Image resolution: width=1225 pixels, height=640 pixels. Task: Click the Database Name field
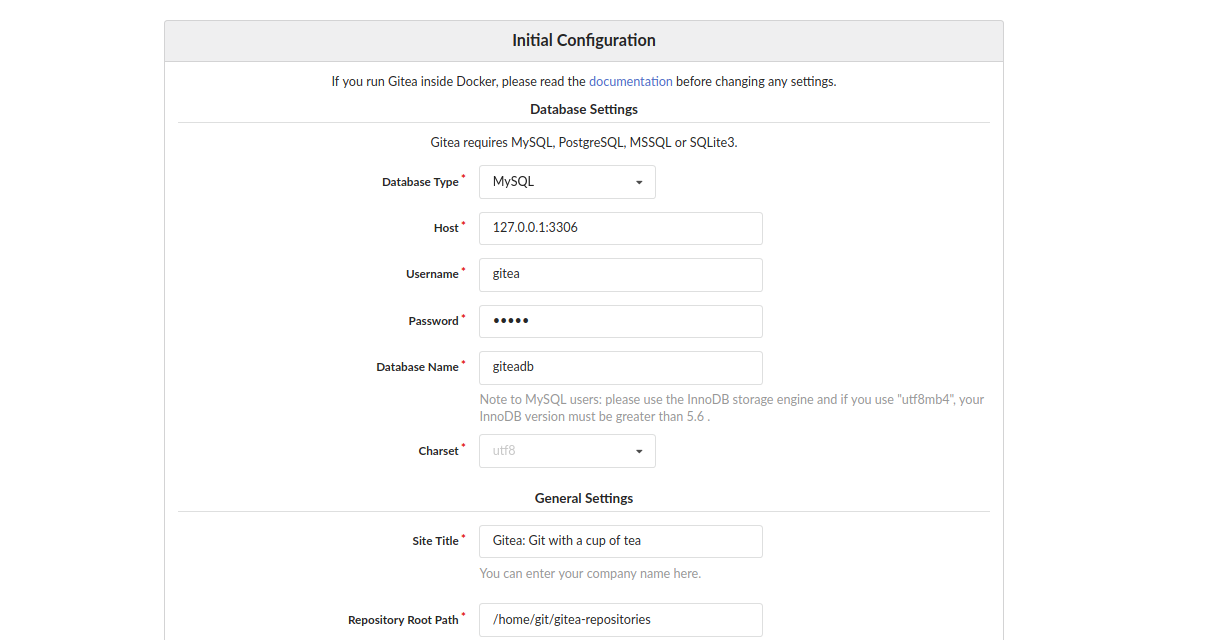[x=620, y=367]
